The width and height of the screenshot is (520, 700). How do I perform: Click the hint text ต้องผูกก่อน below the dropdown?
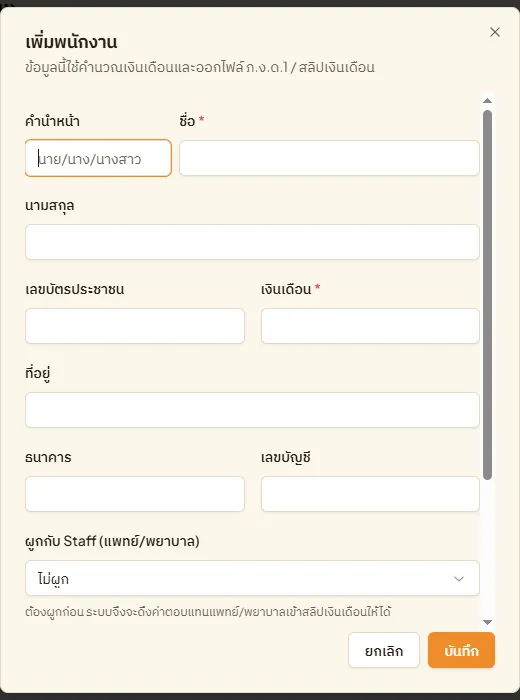point(208,612)
